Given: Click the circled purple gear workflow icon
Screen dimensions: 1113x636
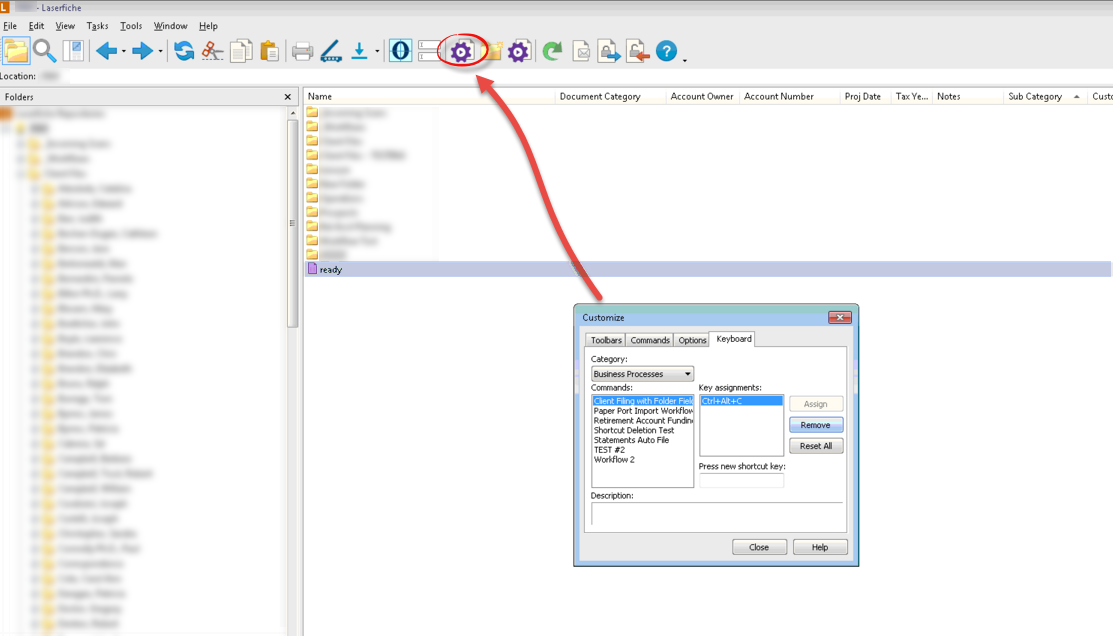Looking at the screenshot, I should coord(461,51).
